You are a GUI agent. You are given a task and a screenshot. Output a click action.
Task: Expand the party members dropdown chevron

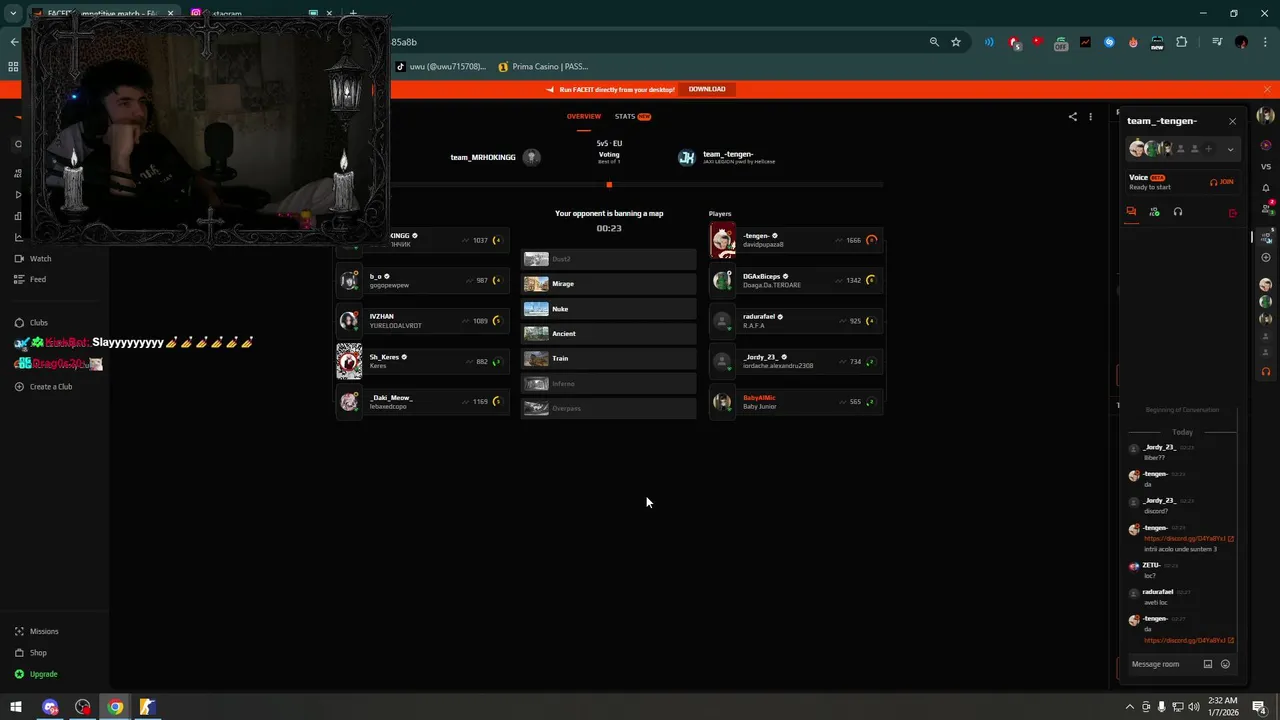pos(1230,149)
